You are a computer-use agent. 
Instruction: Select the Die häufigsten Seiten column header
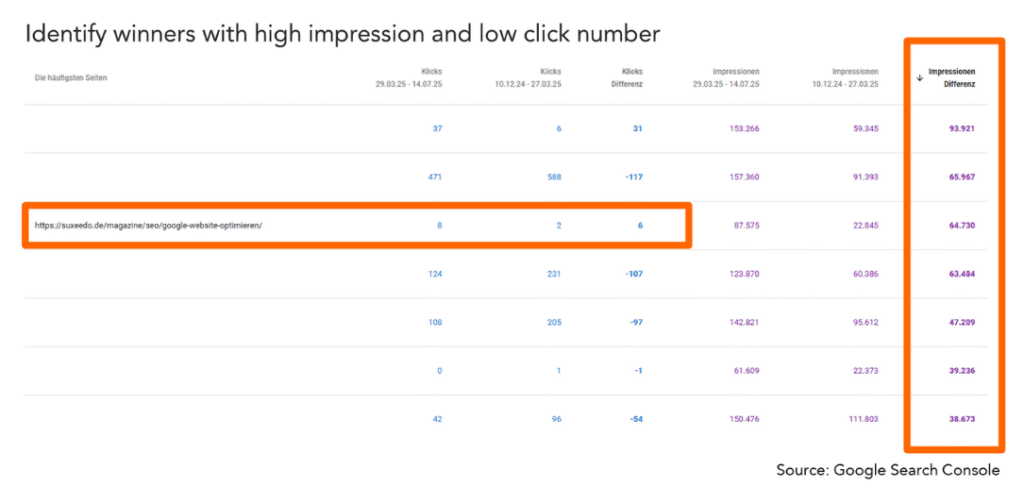tap(71, 78)
